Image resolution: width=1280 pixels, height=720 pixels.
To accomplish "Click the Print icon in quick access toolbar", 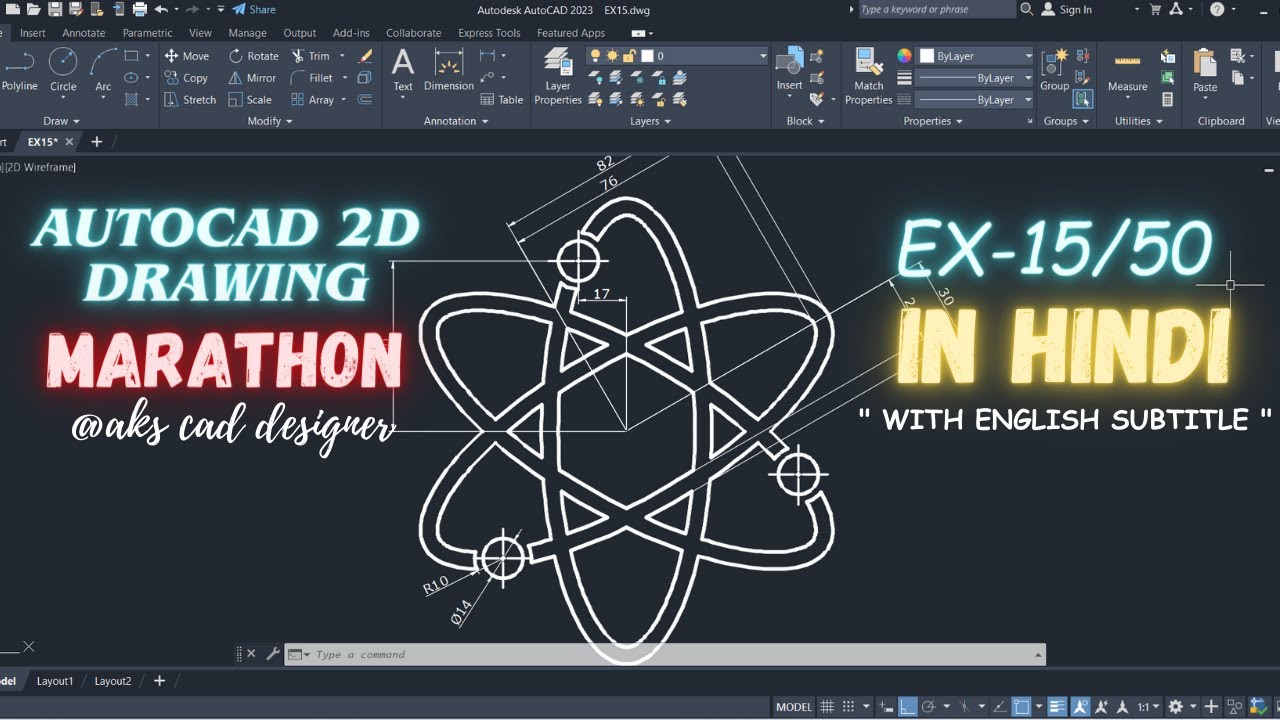I will pos(139,9).
